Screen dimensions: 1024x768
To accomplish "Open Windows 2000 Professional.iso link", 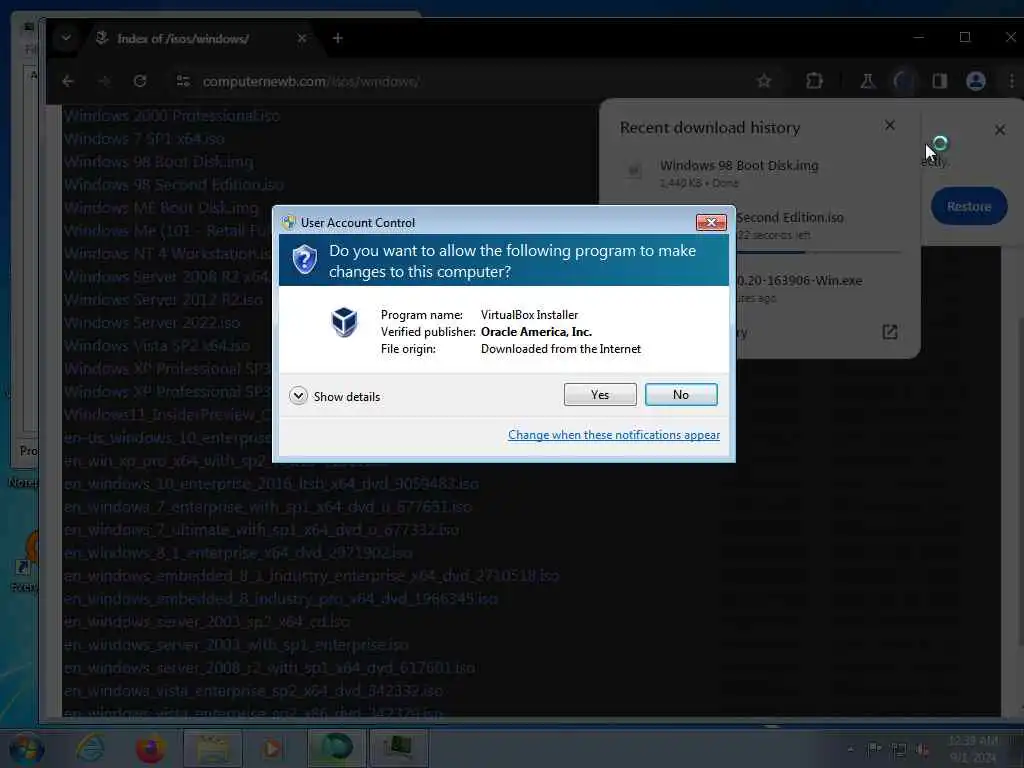I will [172, 116].
